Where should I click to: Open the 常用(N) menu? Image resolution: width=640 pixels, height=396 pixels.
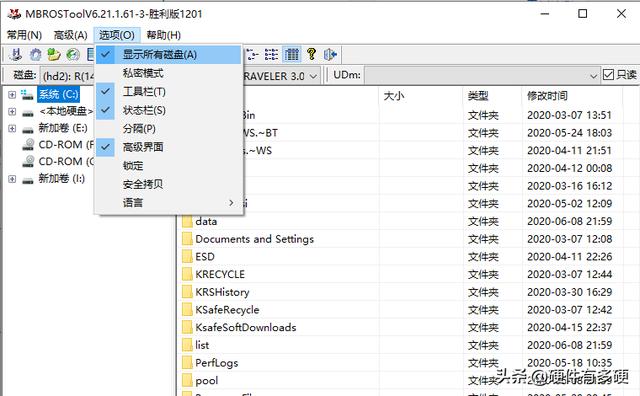point(24,35)
